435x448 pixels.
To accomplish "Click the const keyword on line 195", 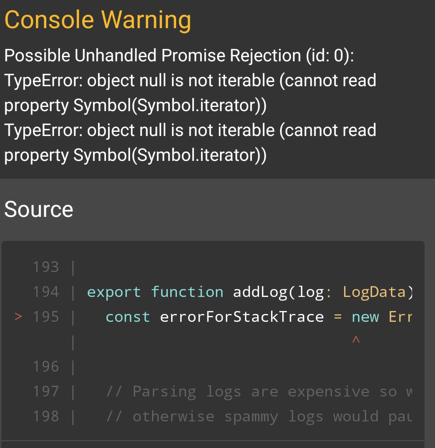I will coord(127,317).
